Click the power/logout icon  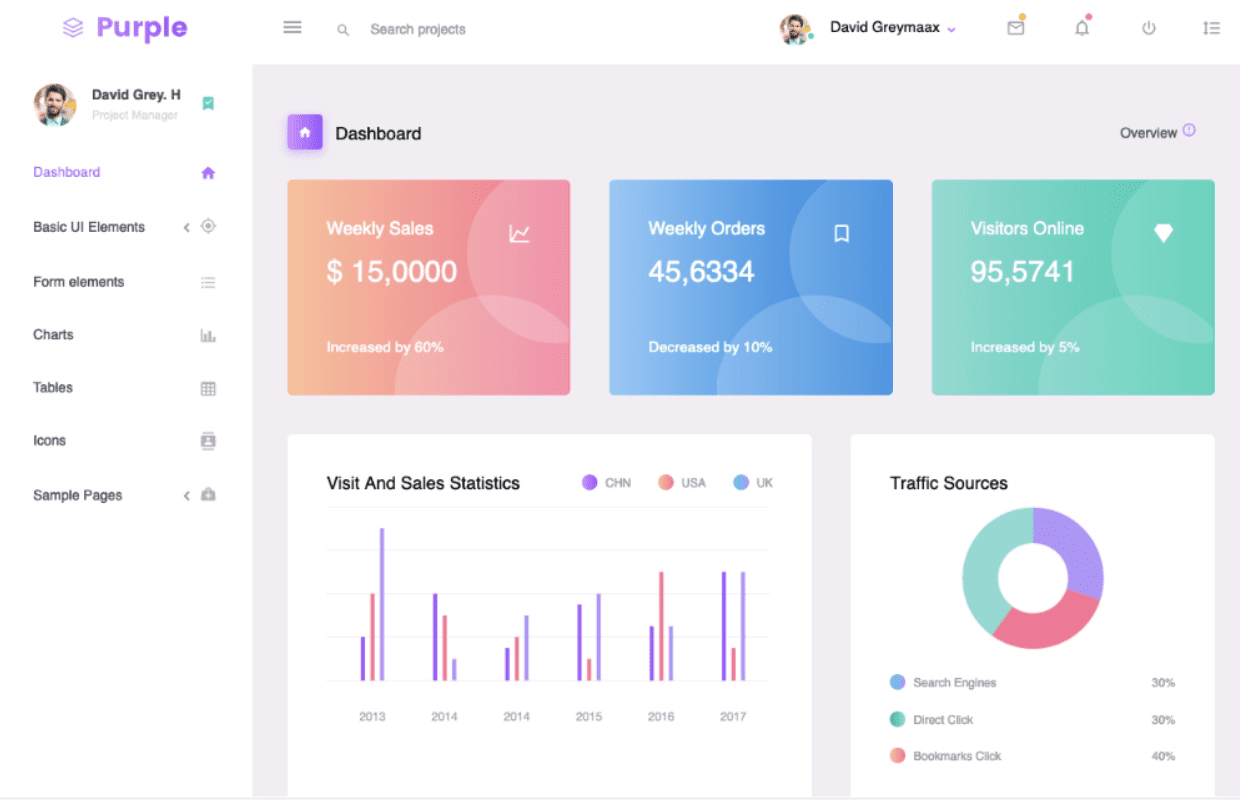coord(1148,28)
